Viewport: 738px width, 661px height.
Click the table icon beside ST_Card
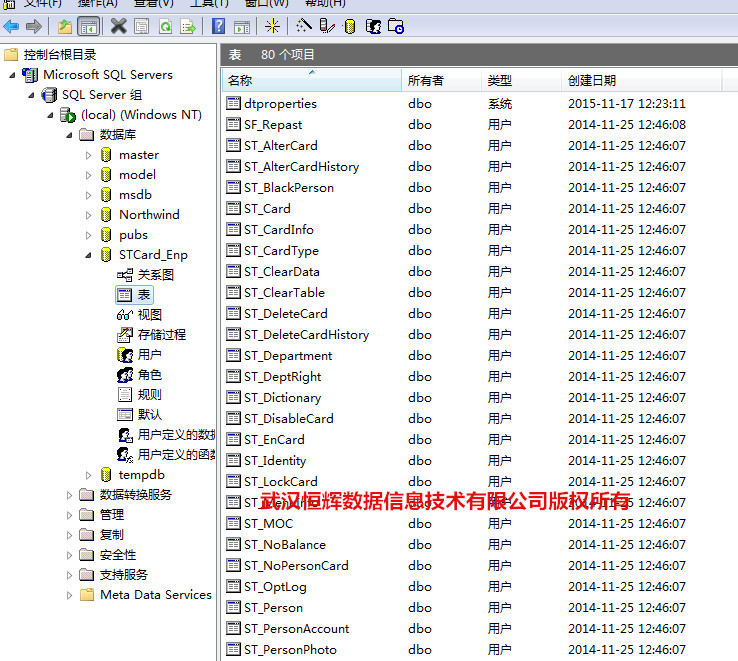(233, 208)
